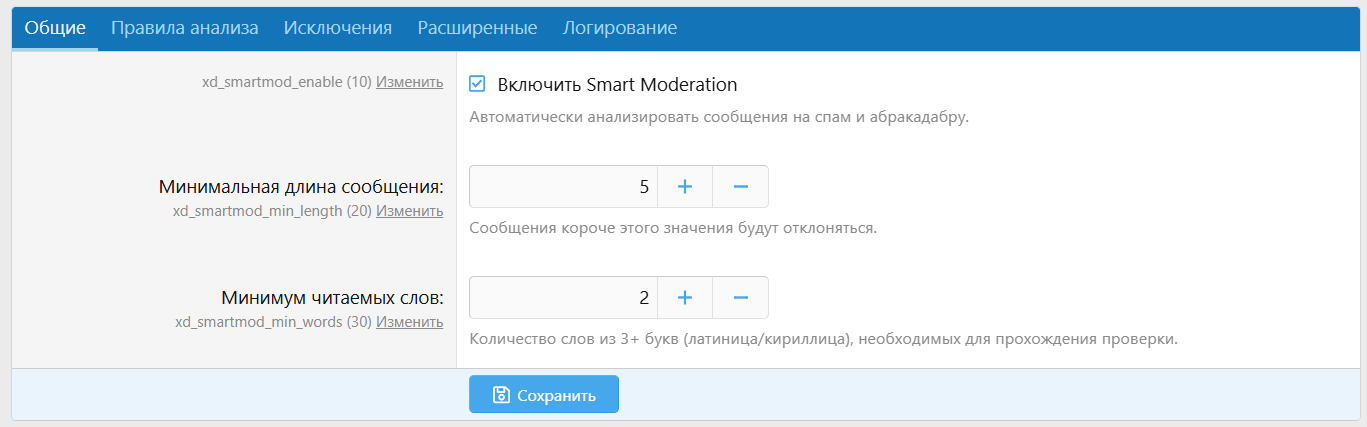
Task: Select the Логирование tab
Action: click(620, 28)
